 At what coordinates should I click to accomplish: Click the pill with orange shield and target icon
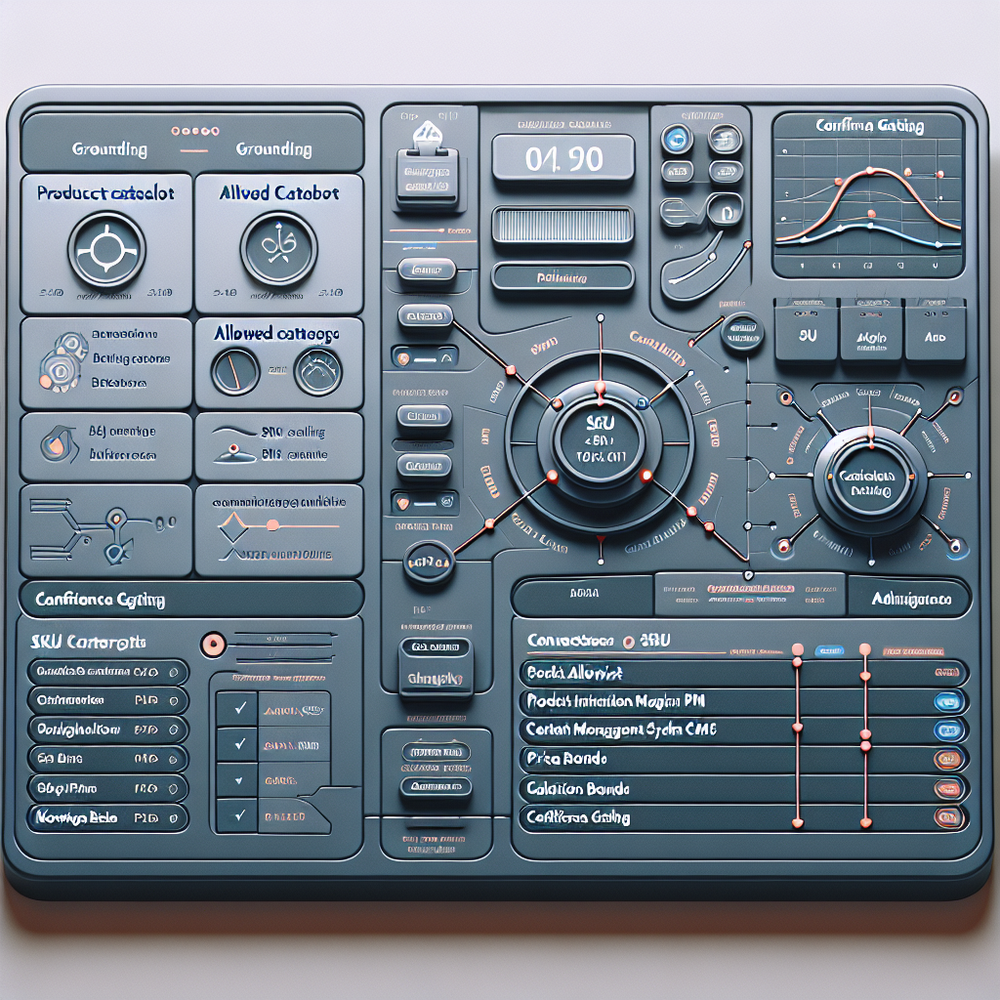click(x=425, y=503)
